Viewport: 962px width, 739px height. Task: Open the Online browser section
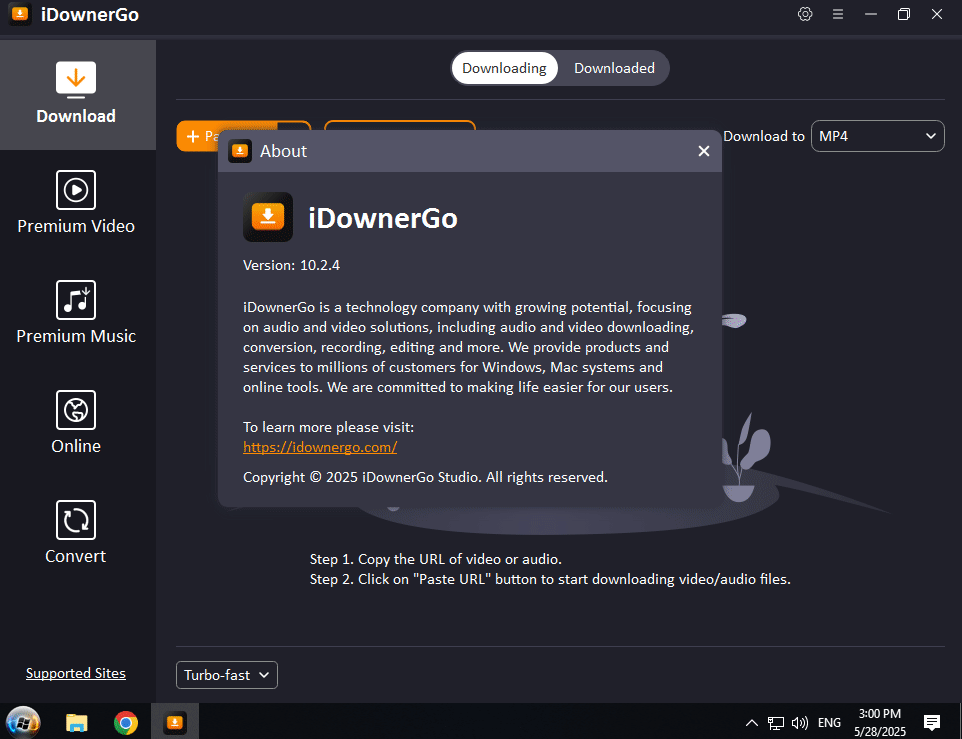pos(76,423)
